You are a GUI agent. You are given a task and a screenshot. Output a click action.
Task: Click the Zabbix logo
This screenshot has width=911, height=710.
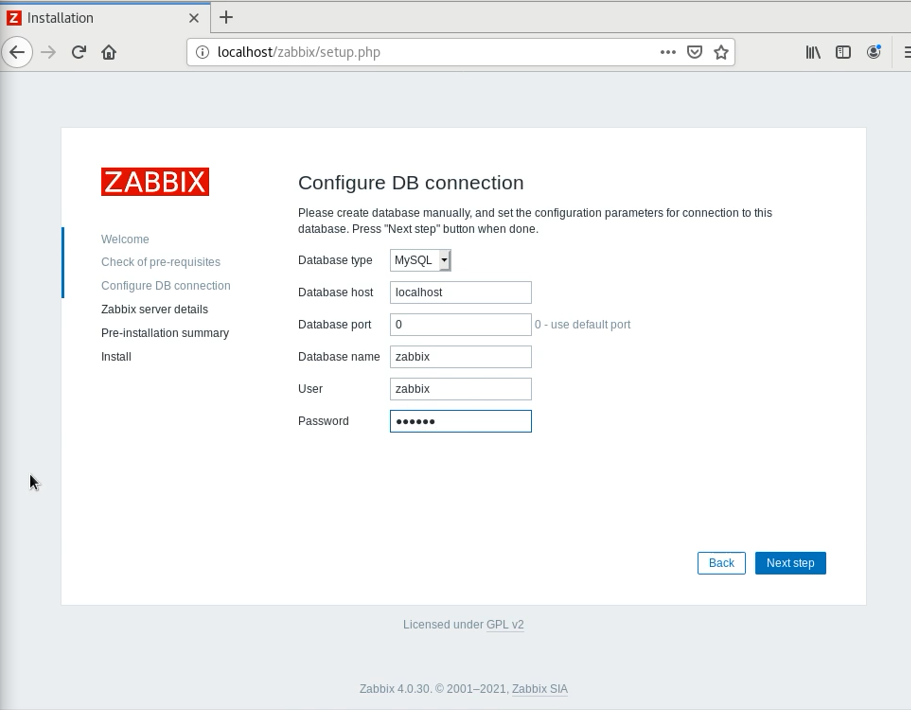[x=155, y=182]
